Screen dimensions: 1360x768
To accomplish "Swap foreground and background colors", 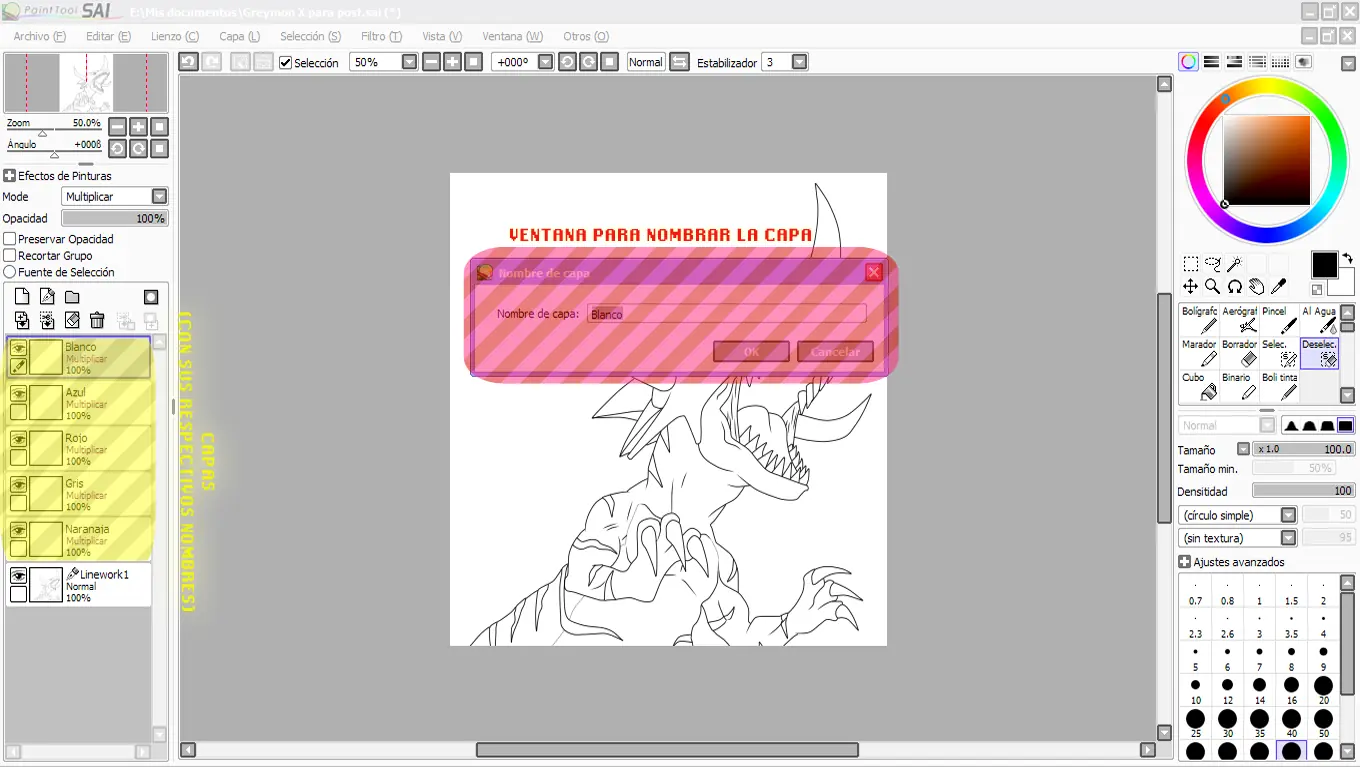I will [x=1347, y=258].
